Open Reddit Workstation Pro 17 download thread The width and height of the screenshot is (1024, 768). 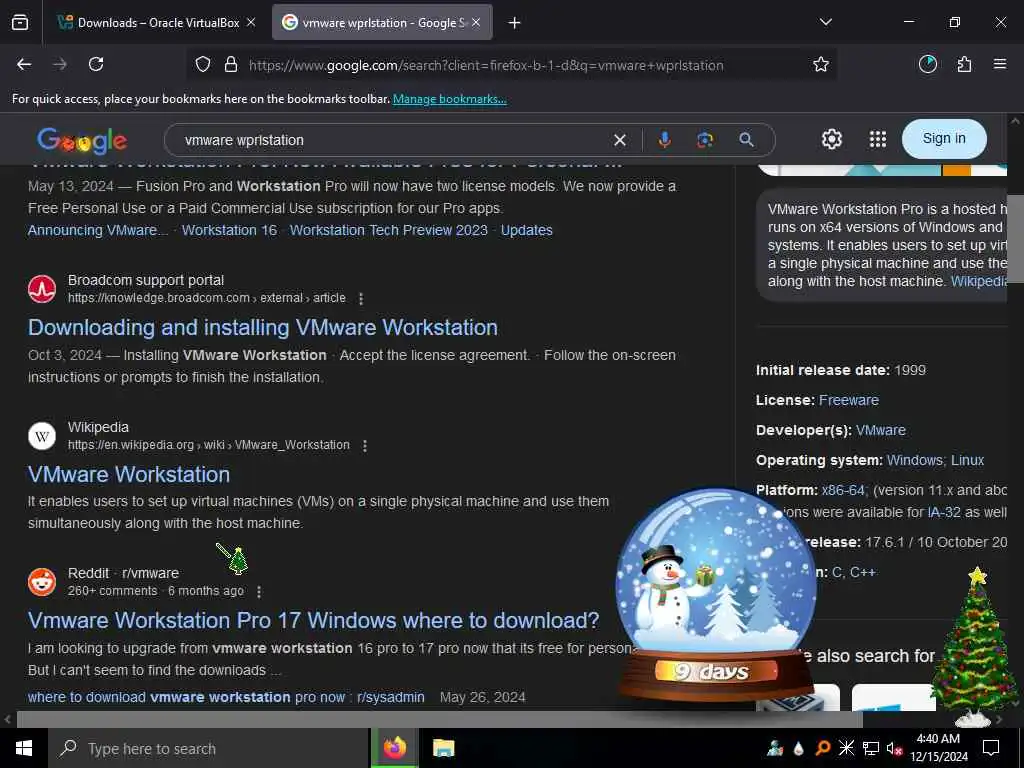point(313,620)
